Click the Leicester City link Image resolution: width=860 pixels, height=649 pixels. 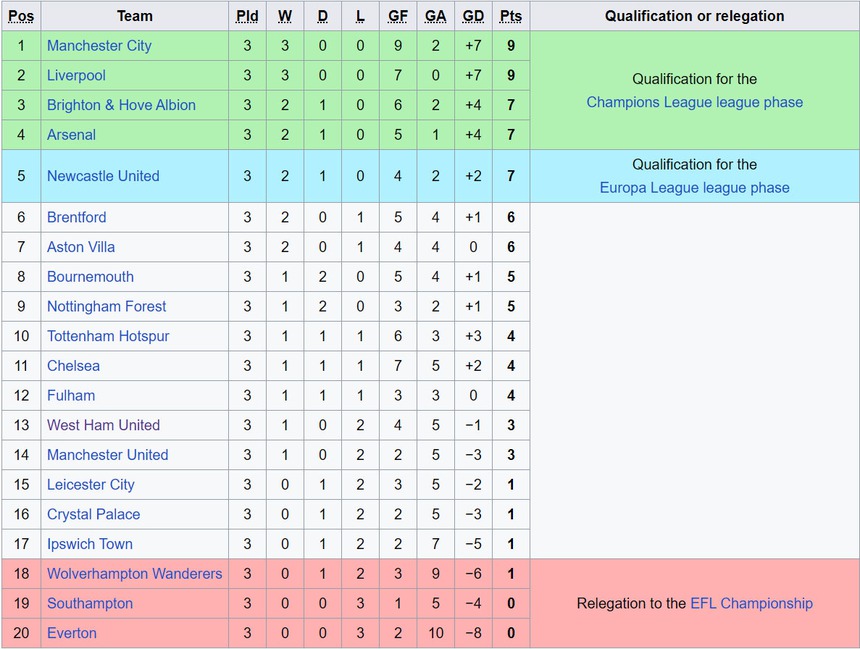[x=90, y=485]
